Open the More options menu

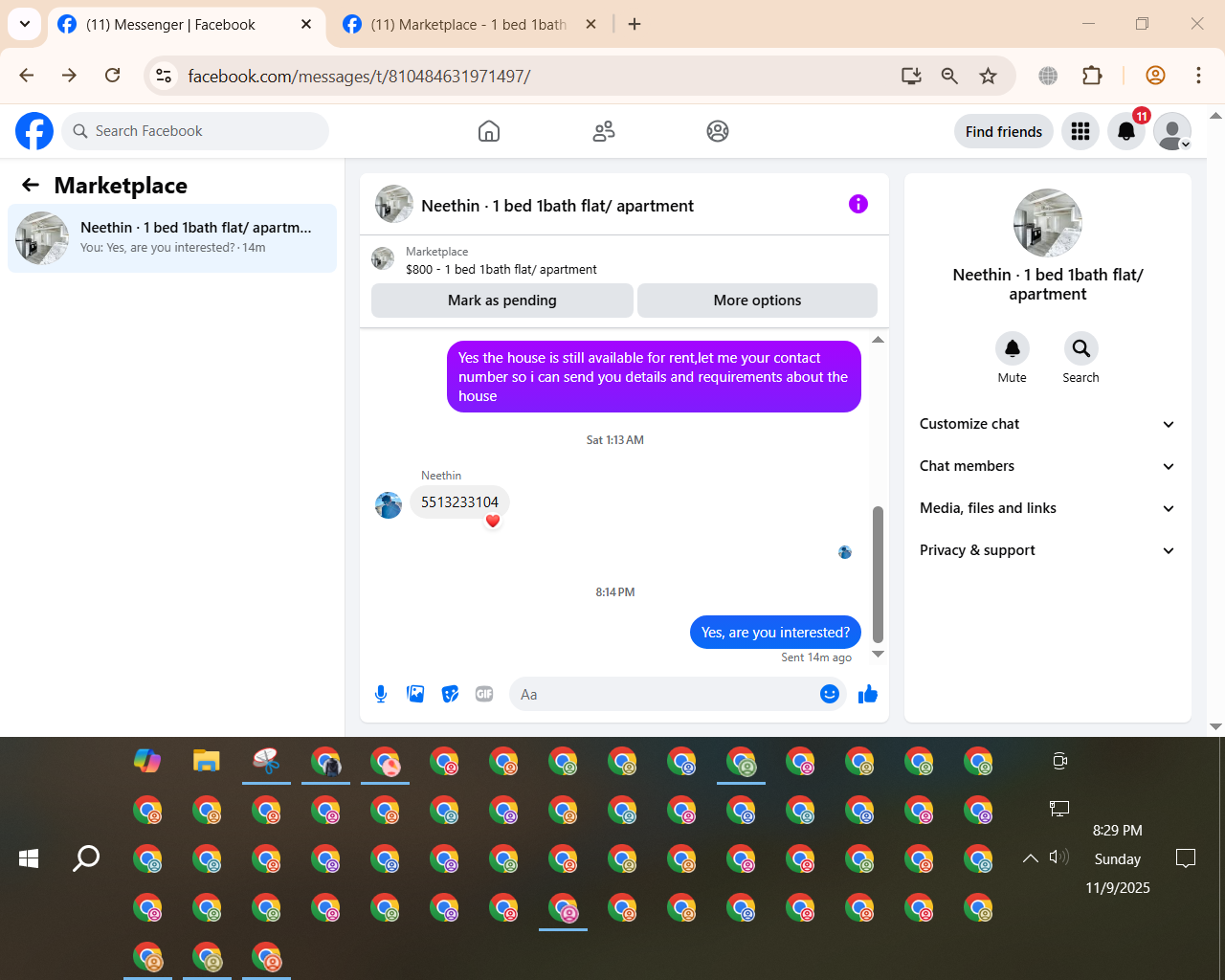757,301
